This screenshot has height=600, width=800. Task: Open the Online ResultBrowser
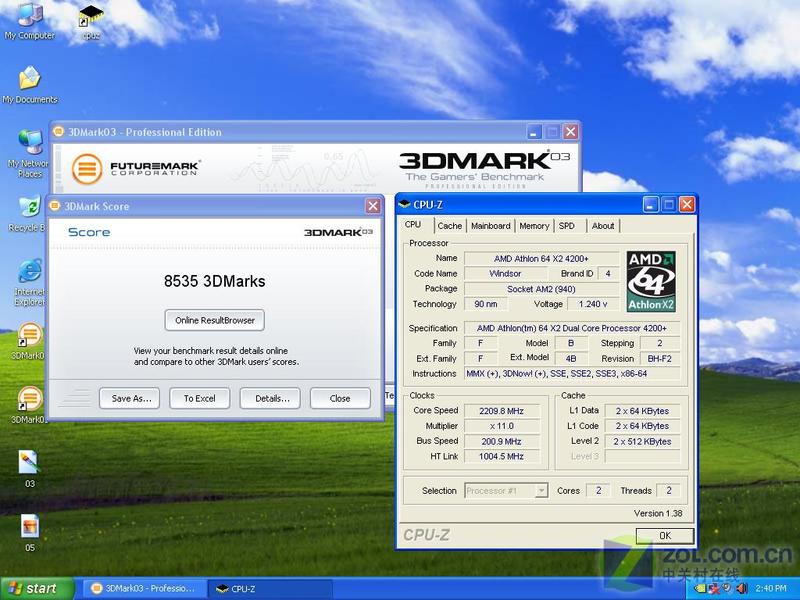[x=214, y=320]
